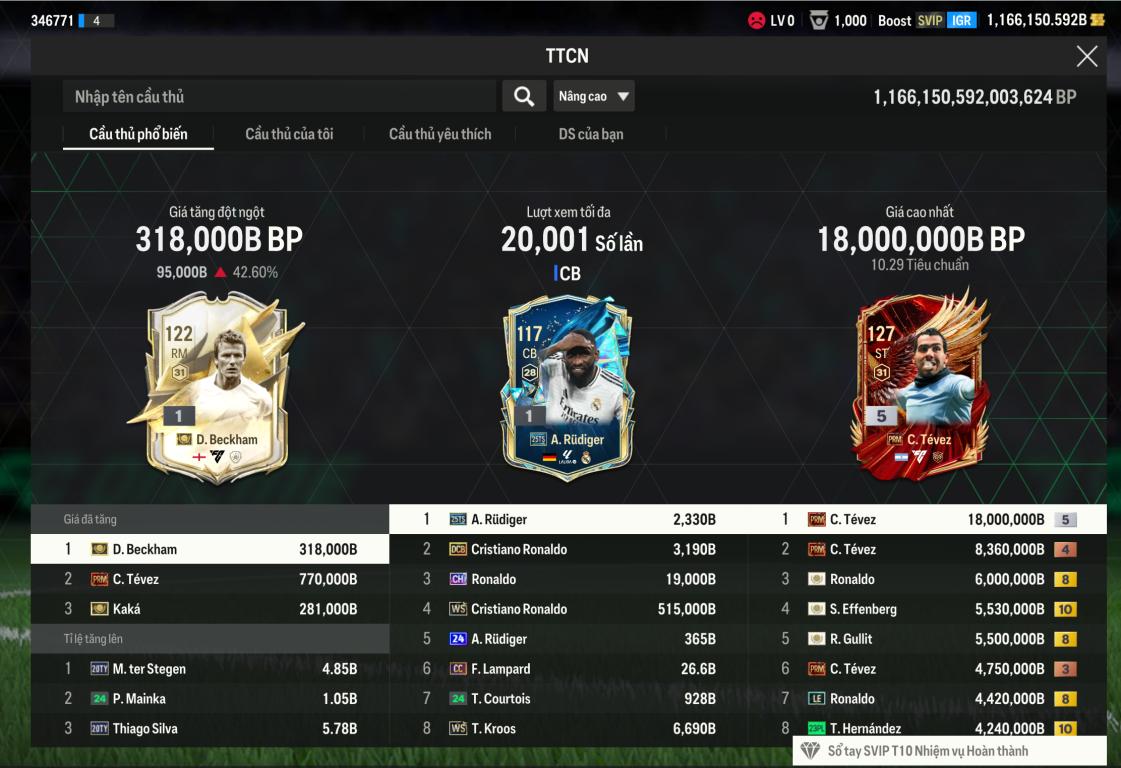Open the Nâng cao dropdown

[593, 97]
